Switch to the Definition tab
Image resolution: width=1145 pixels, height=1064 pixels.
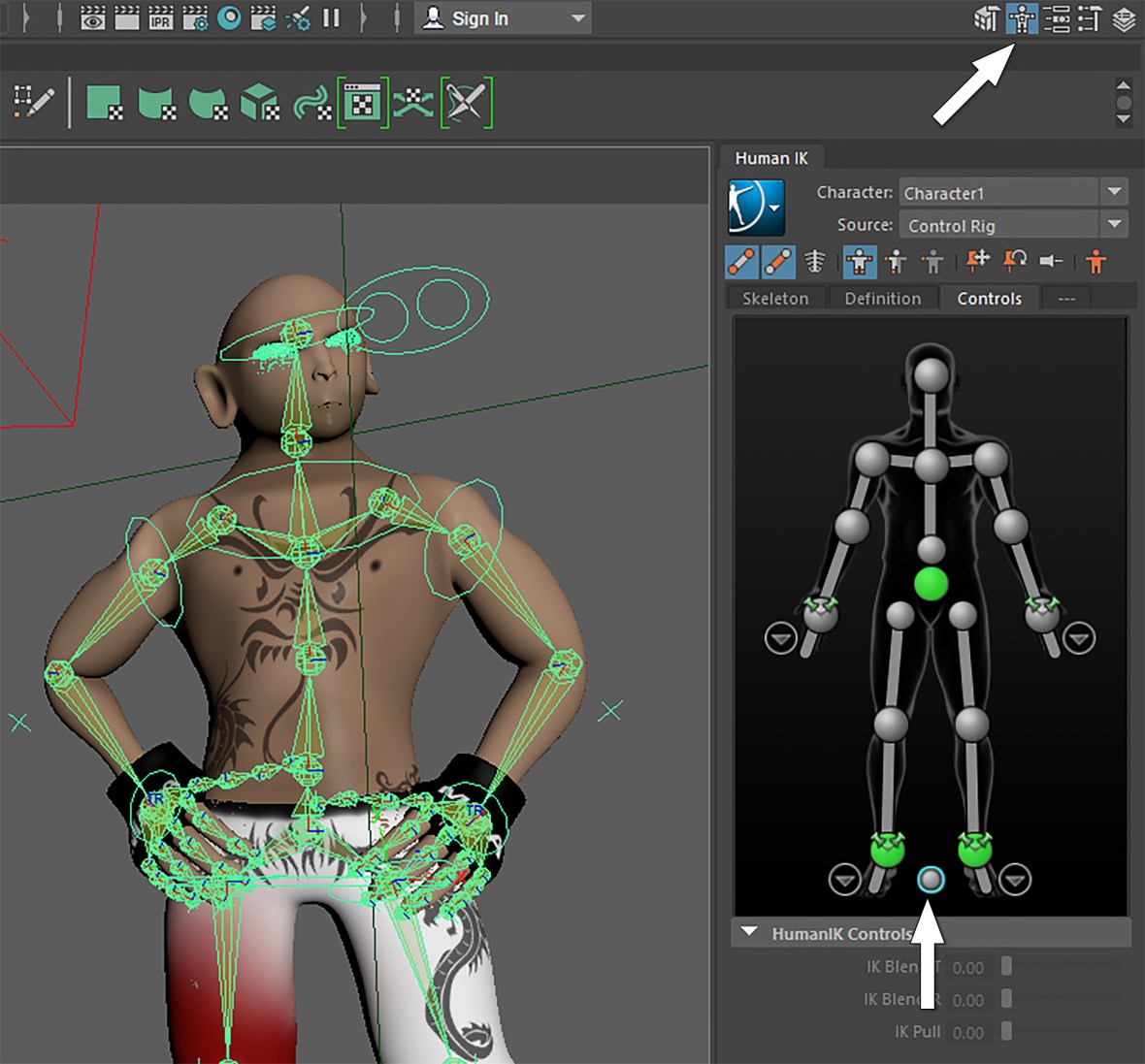(882, 299)
